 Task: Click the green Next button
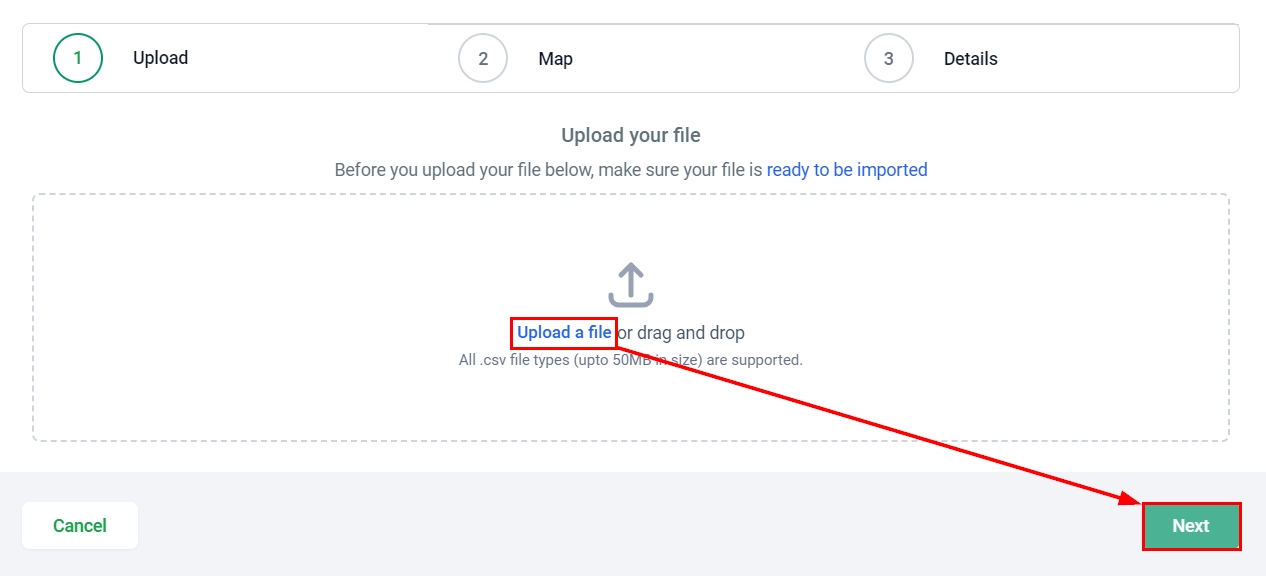pyautogui.click(x=1190, y=526)
